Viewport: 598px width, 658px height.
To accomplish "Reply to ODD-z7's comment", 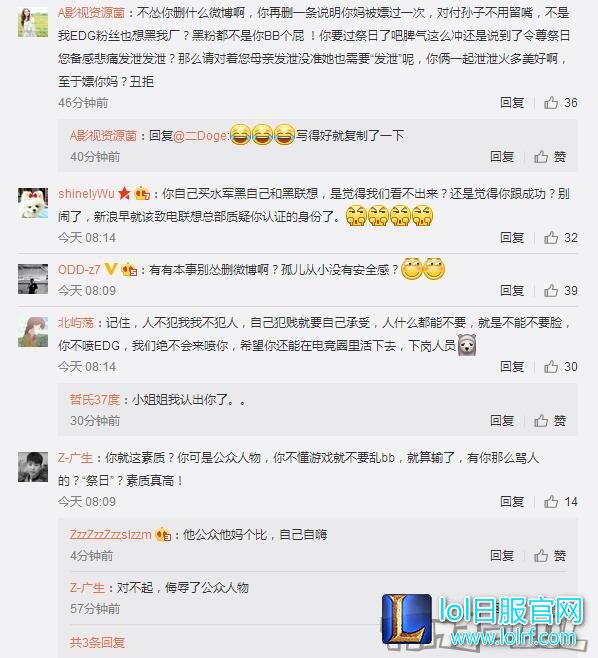I will coord(512,290).
